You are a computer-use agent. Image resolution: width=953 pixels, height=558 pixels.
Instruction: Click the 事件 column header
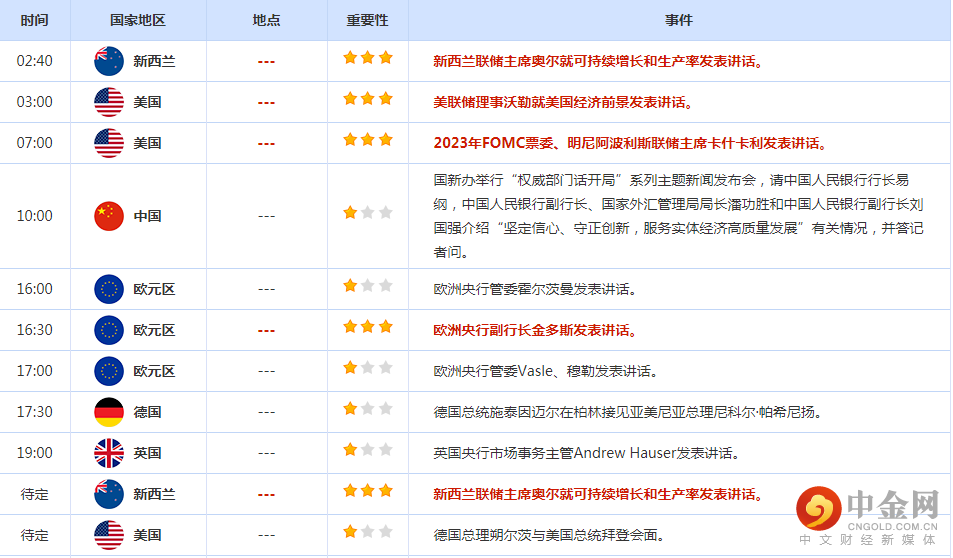678,20
